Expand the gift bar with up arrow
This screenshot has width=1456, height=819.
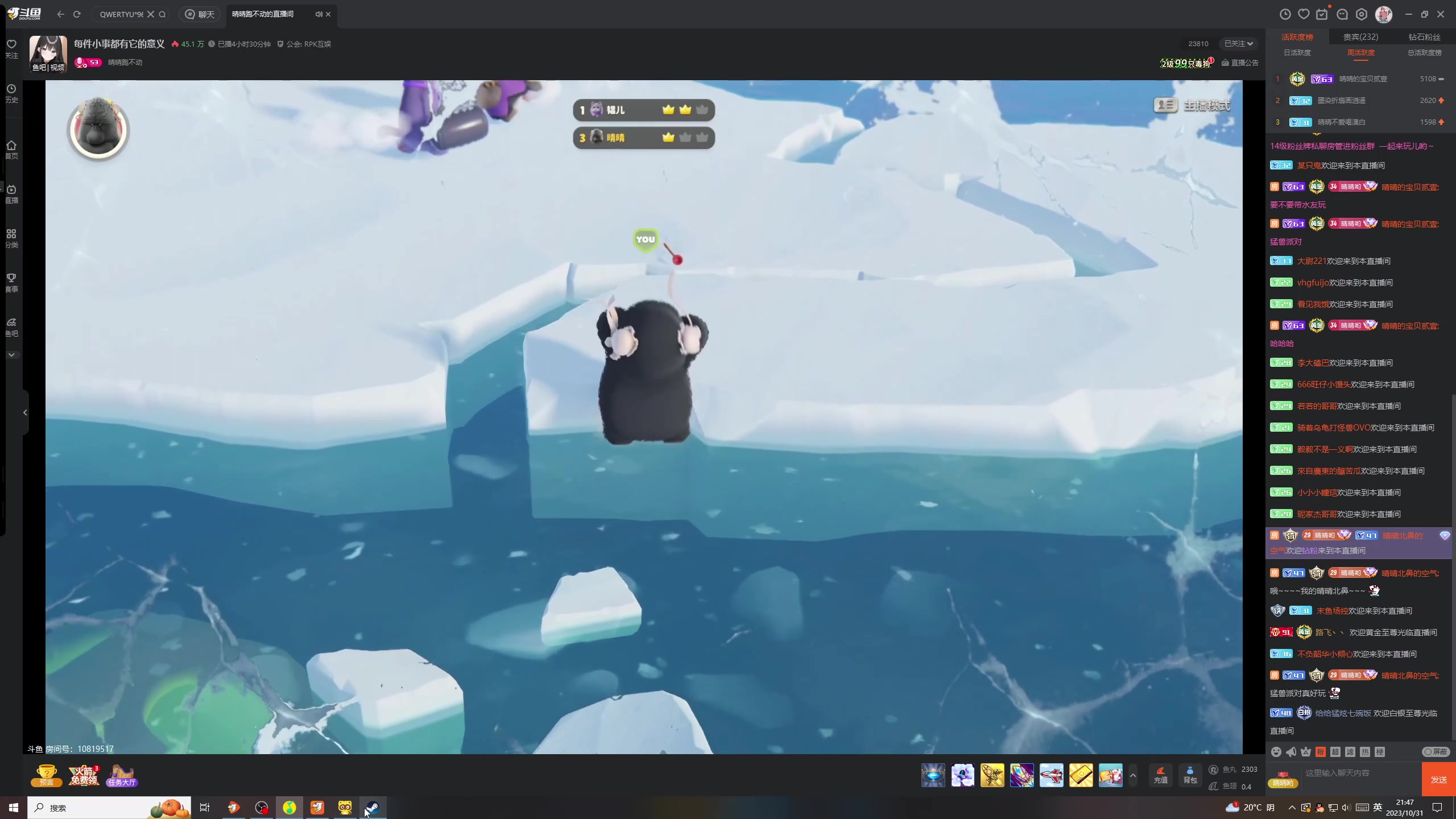(1133, 775)
